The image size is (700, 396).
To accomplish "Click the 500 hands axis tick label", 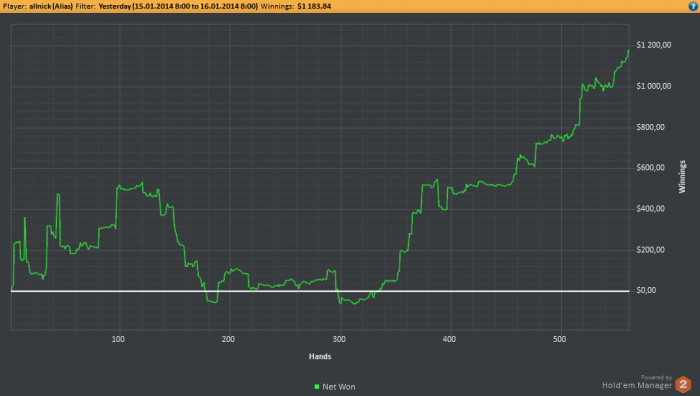I will click(559, 339).
